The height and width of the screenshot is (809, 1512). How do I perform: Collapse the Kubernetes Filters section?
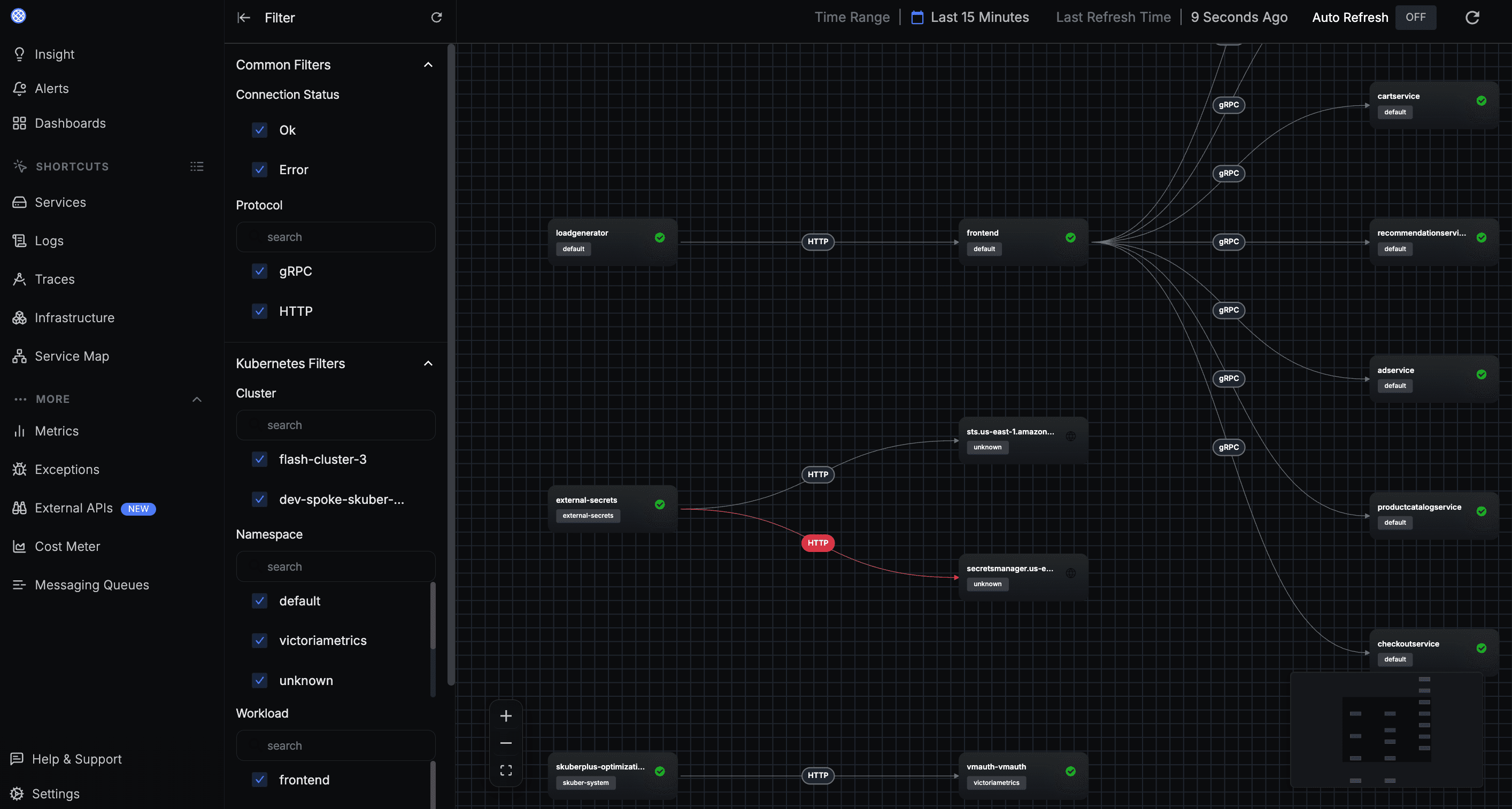coord(428,363)
